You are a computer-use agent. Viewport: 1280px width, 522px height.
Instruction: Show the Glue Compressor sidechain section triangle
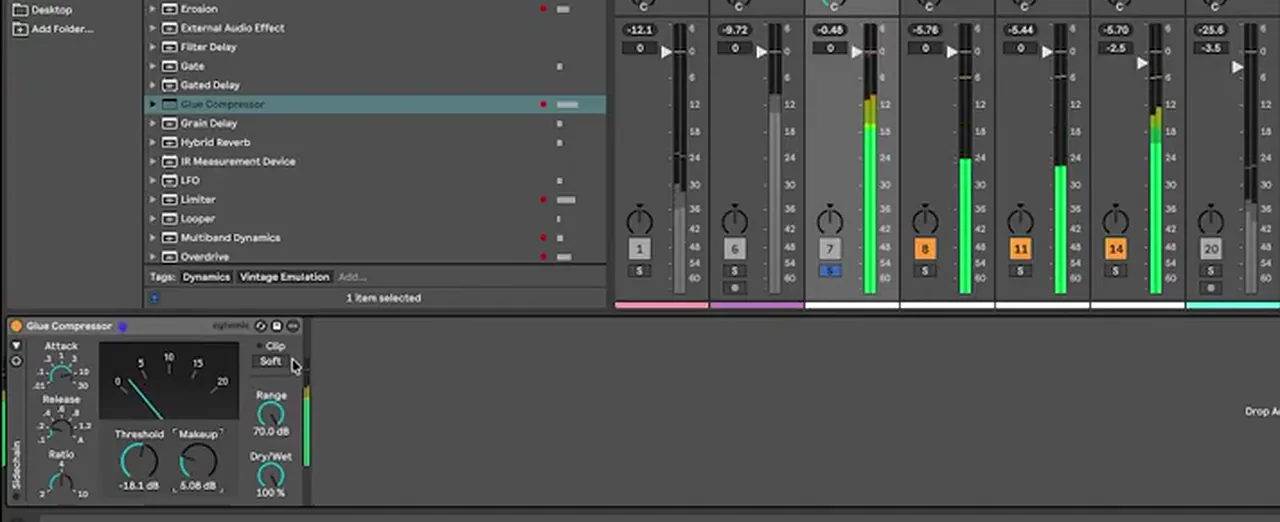click(16, 345)
